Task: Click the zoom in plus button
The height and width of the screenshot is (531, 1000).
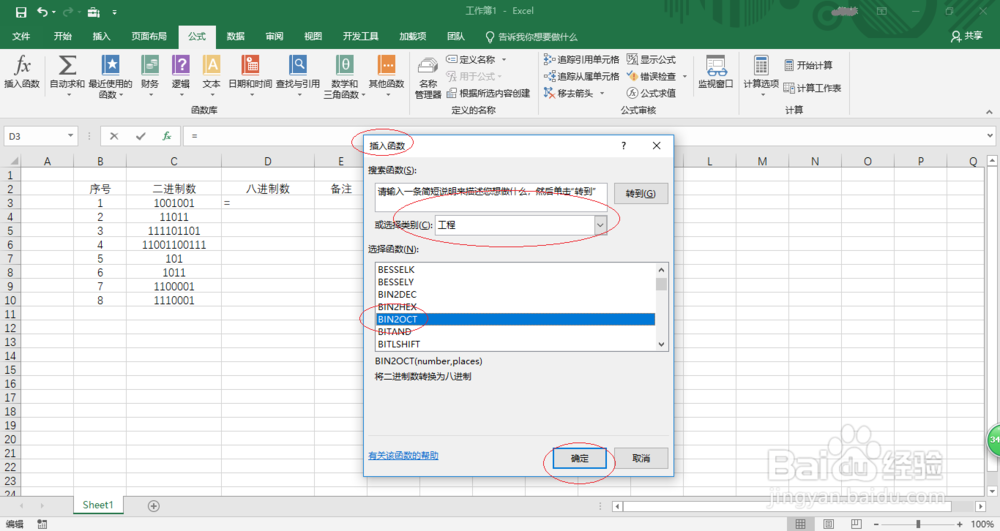Action: pos(959,524)
